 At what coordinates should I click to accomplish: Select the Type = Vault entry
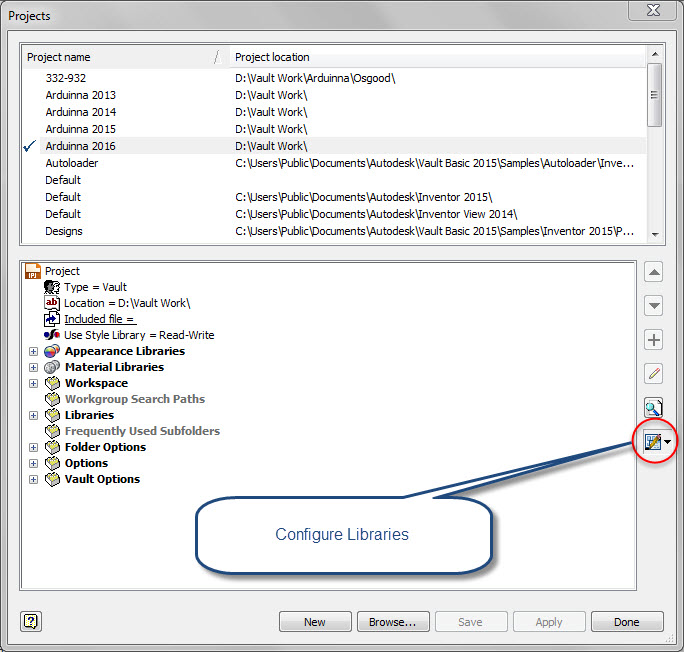click(x=95, y=287)
